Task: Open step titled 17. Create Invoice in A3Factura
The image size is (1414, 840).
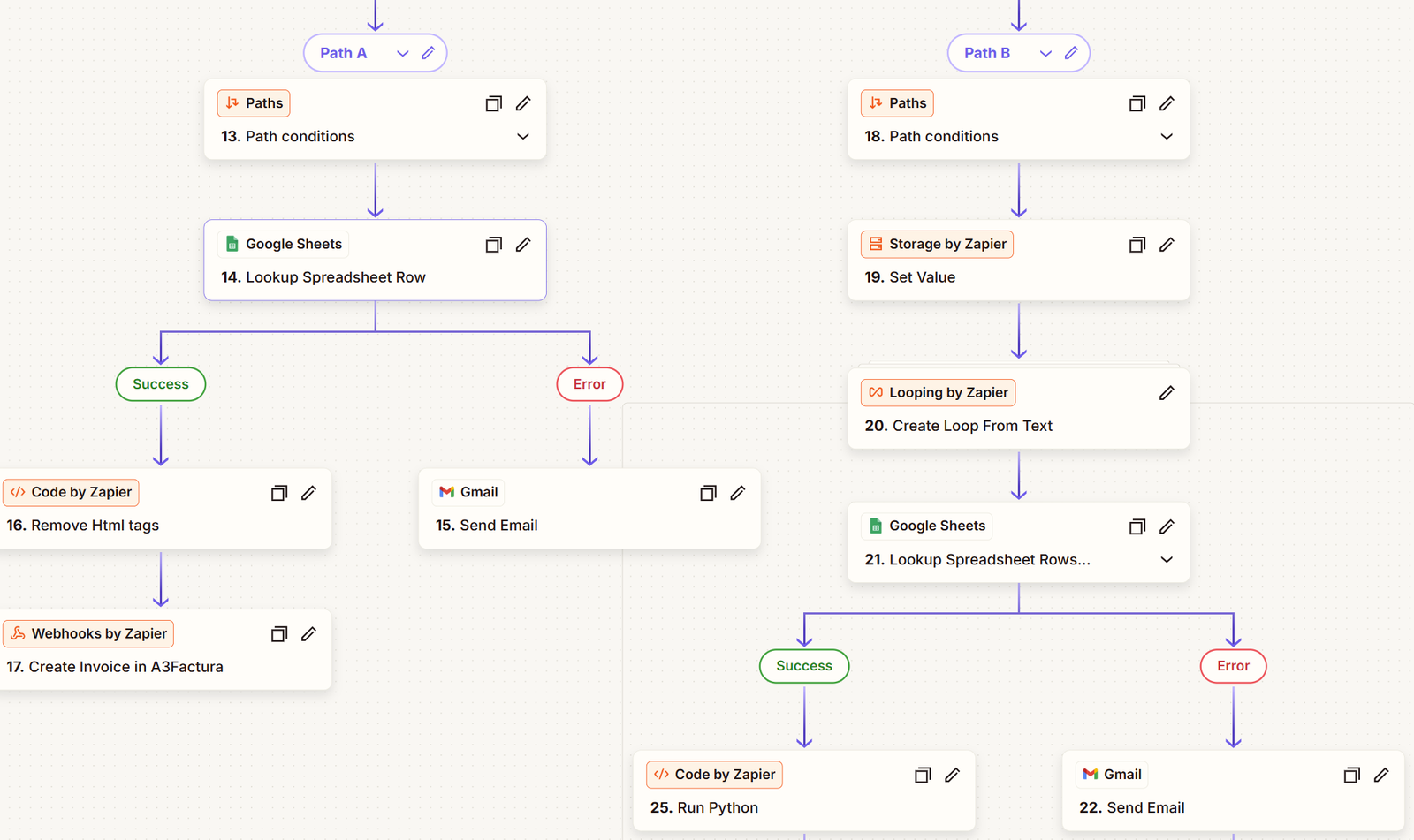Action: tap(115, 667)
